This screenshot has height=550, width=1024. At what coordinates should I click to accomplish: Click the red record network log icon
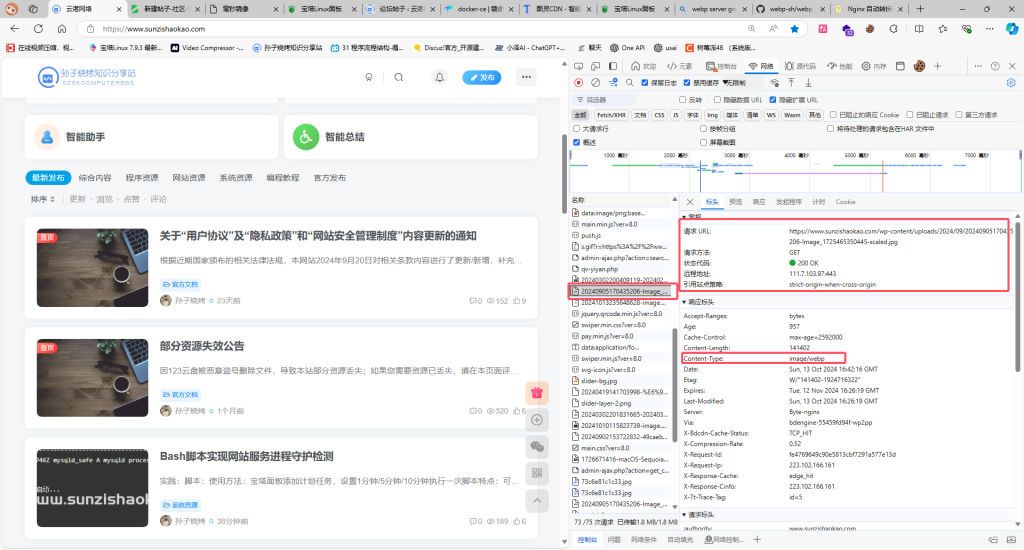pos(579,83)
